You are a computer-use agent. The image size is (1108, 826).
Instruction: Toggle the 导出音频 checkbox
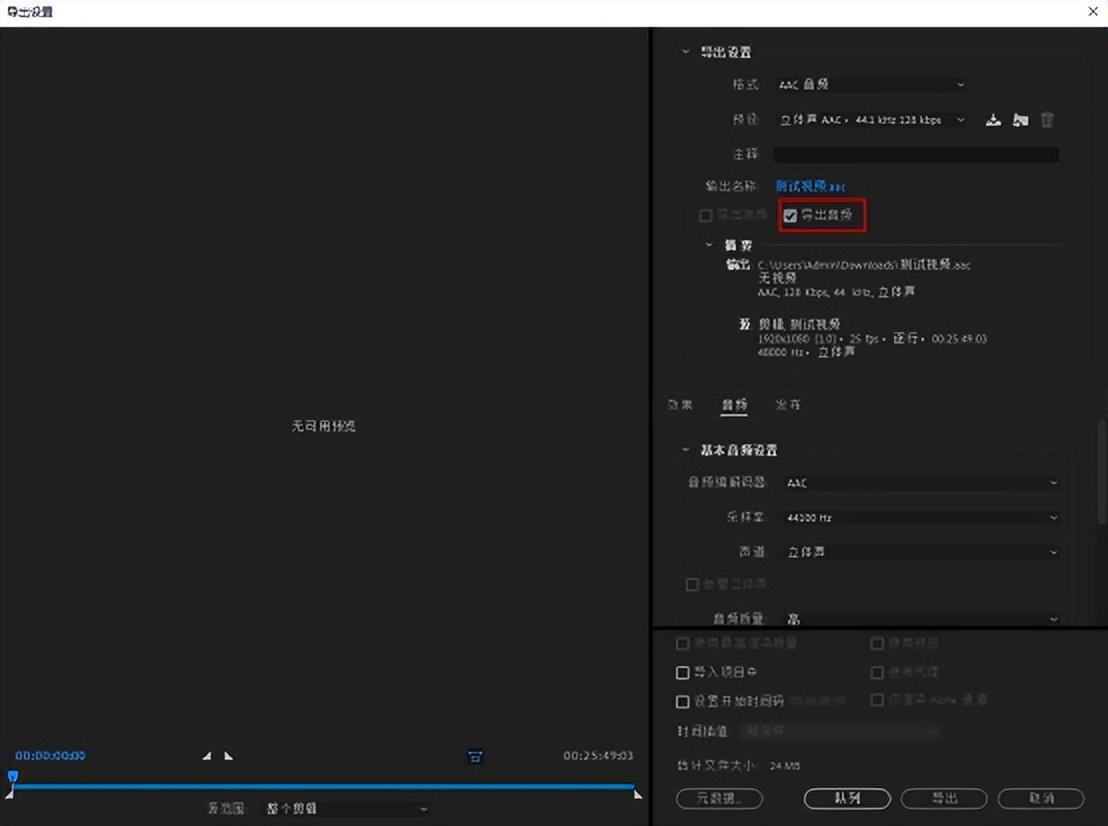click(791, 215)
